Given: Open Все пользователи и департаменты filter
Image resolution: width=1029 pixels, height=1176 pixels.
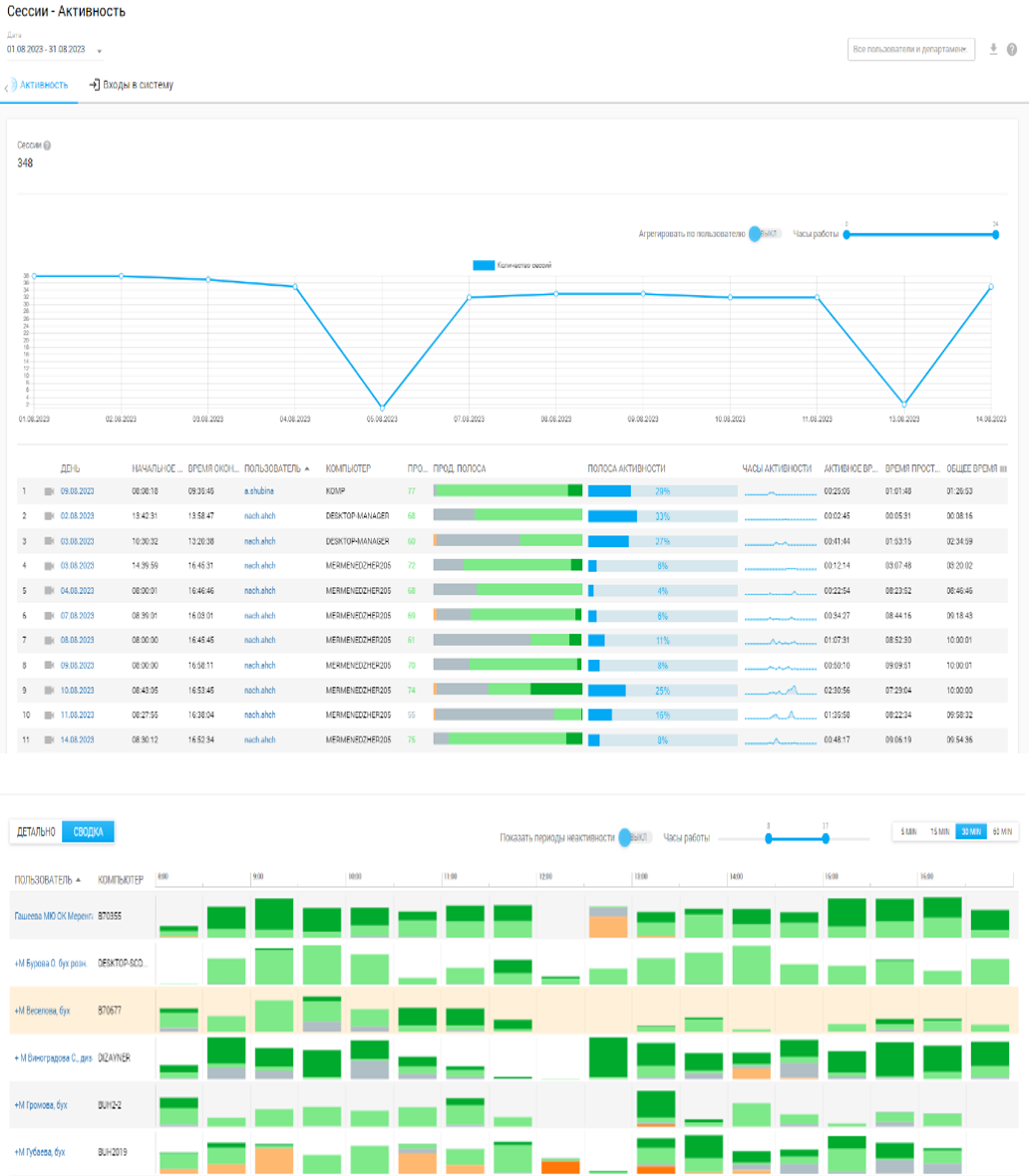Looking at the screenshot, I should click(910, 50).
